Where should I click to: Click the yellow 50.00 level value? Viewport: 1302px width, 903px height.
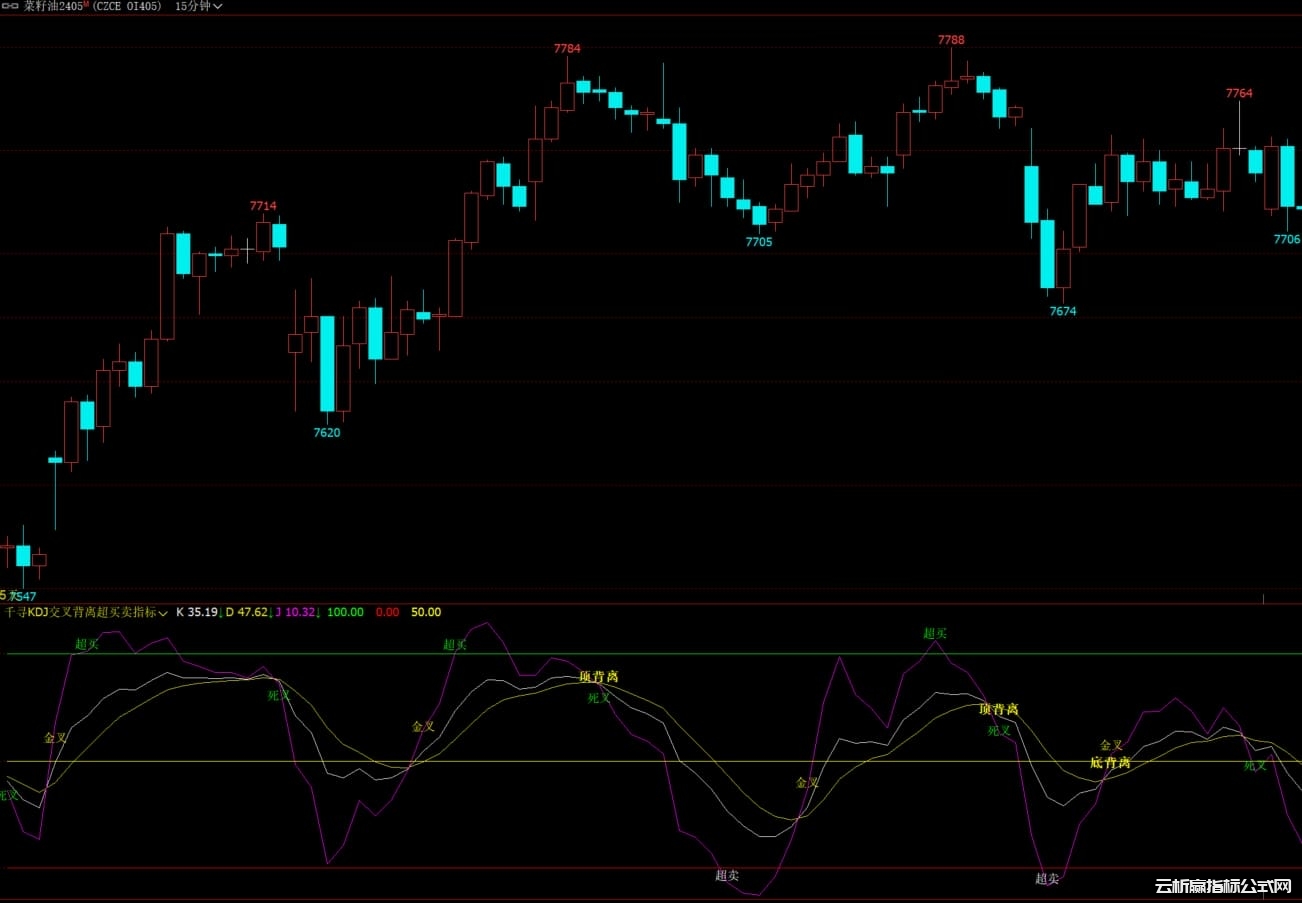click(426, 612)
